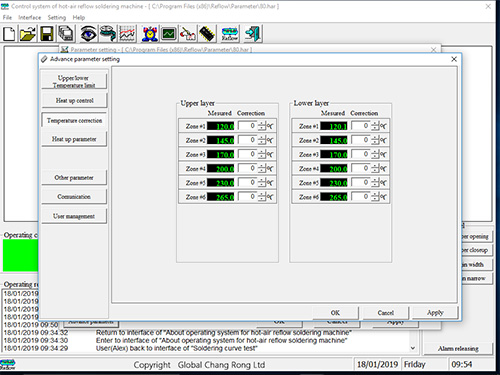Open the File menu
This screenshot has height=375, width=500.
7,17
